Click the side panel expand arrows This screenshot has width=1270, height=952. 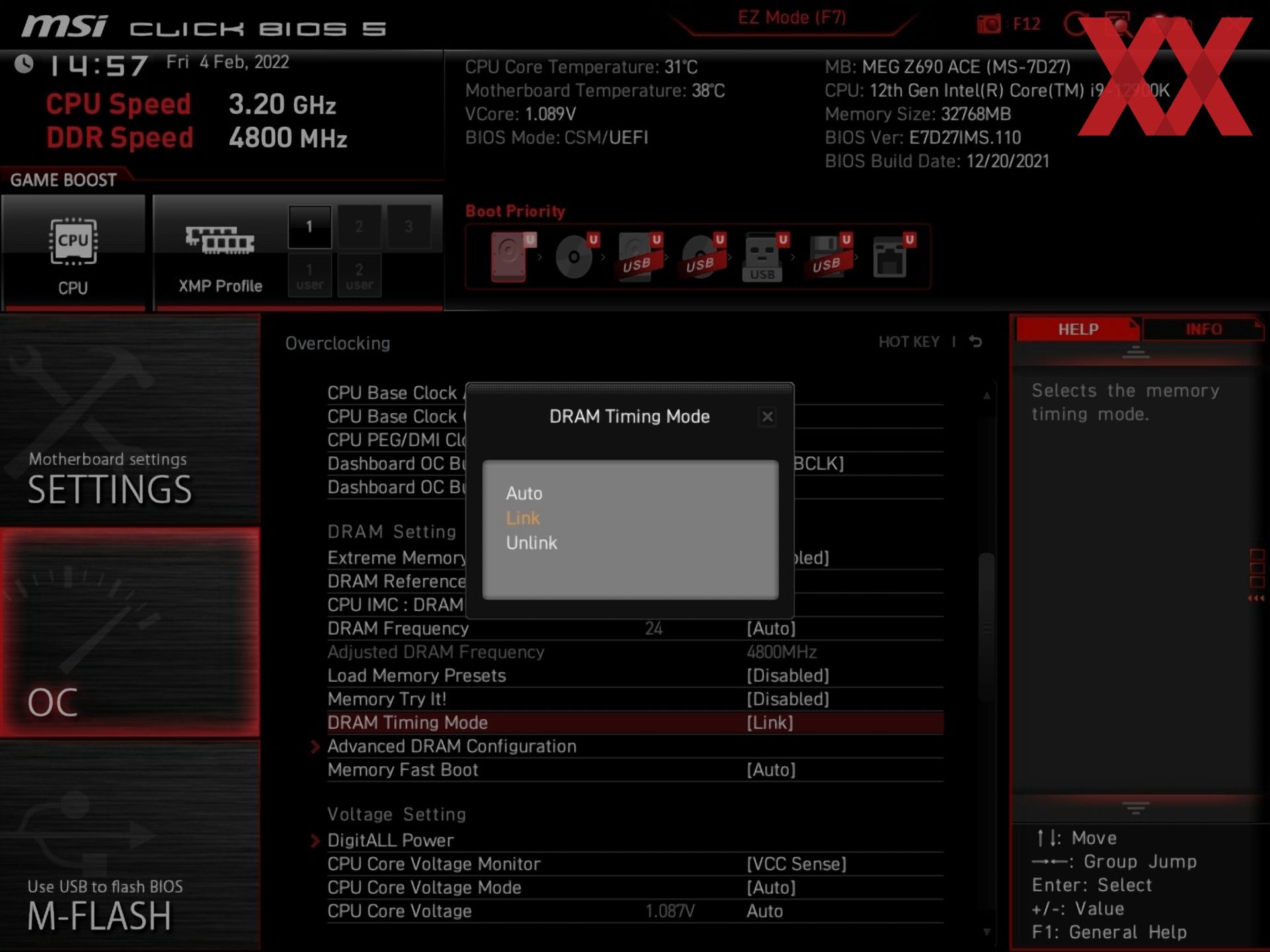1255,598
